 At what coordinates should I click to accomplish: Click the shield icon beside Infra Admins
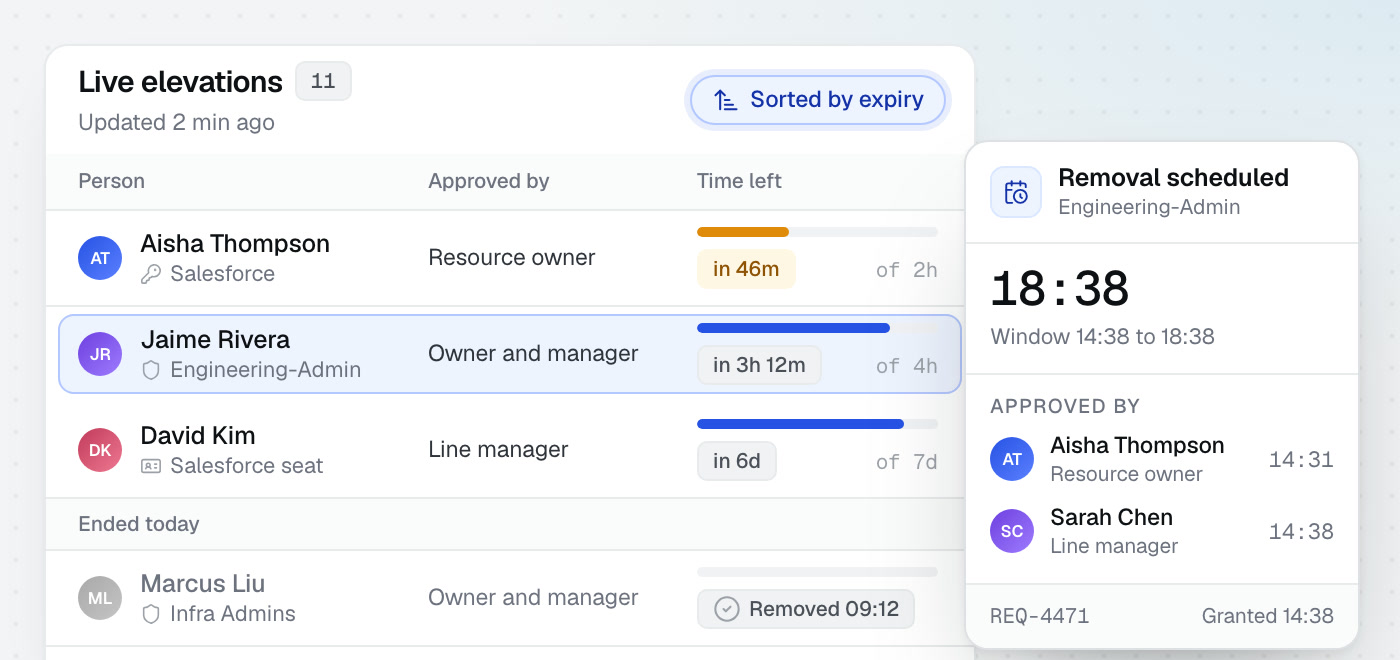[x=151, y=614]
